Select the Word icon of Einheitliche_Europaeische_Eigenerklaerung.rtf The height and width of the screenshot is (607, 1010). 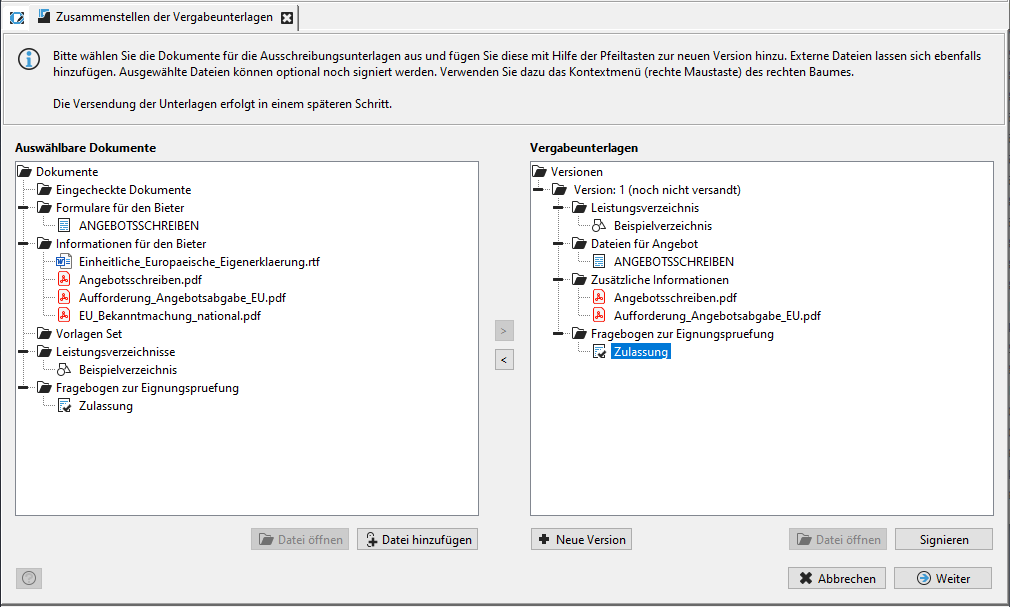coord(64,262)
